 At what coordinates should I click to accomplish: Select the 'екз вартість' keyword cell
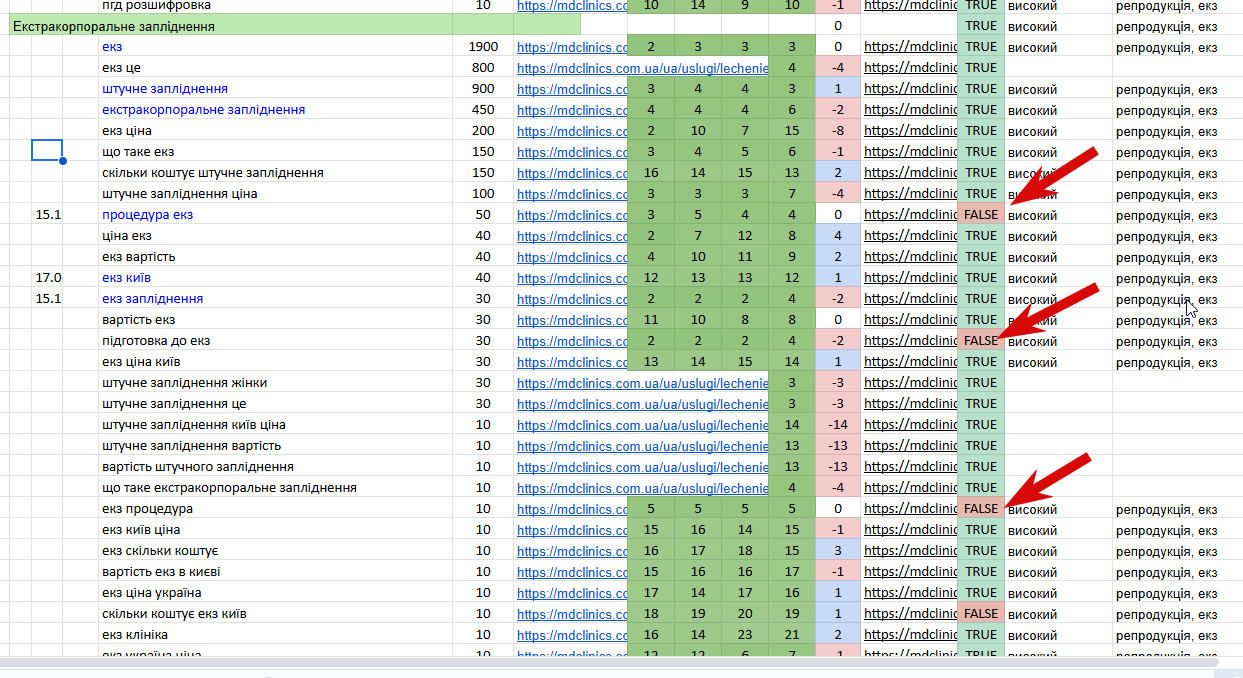(x=277, y=257)
